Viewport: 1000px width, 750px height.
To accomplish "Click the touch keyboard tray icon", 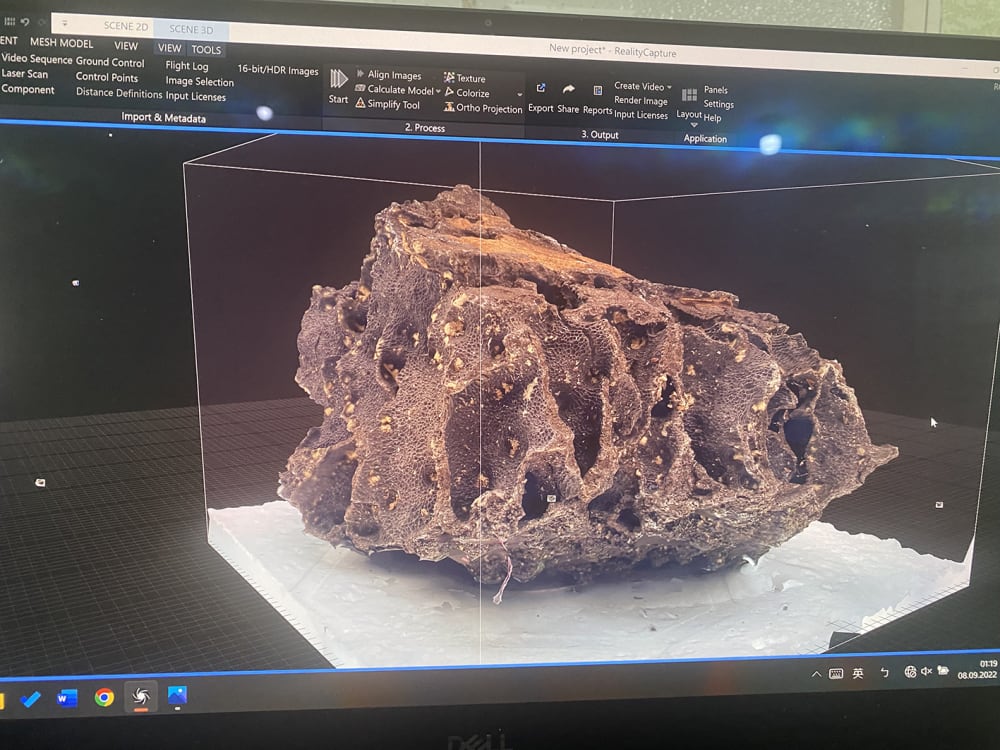I will click(x=835, y=673).
